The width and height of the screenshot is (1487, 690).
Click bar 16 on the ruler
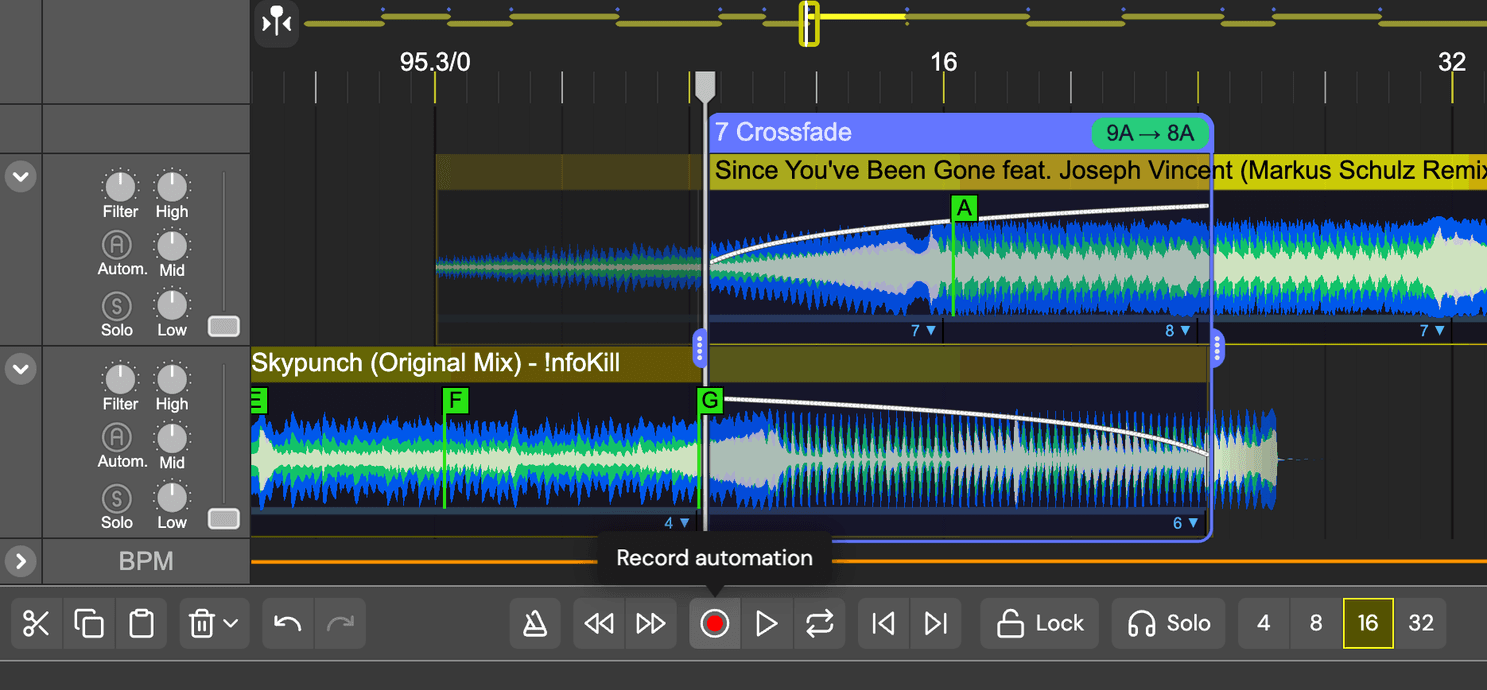pos(943,62)
